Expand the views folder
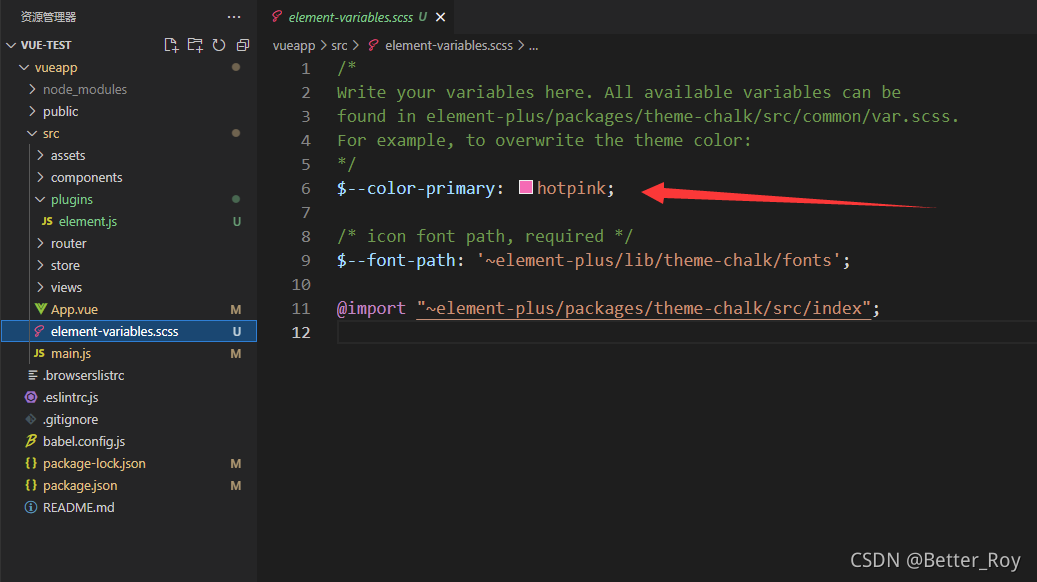The width and height of the screenshot is (1037, 582). tap(40, 287)
